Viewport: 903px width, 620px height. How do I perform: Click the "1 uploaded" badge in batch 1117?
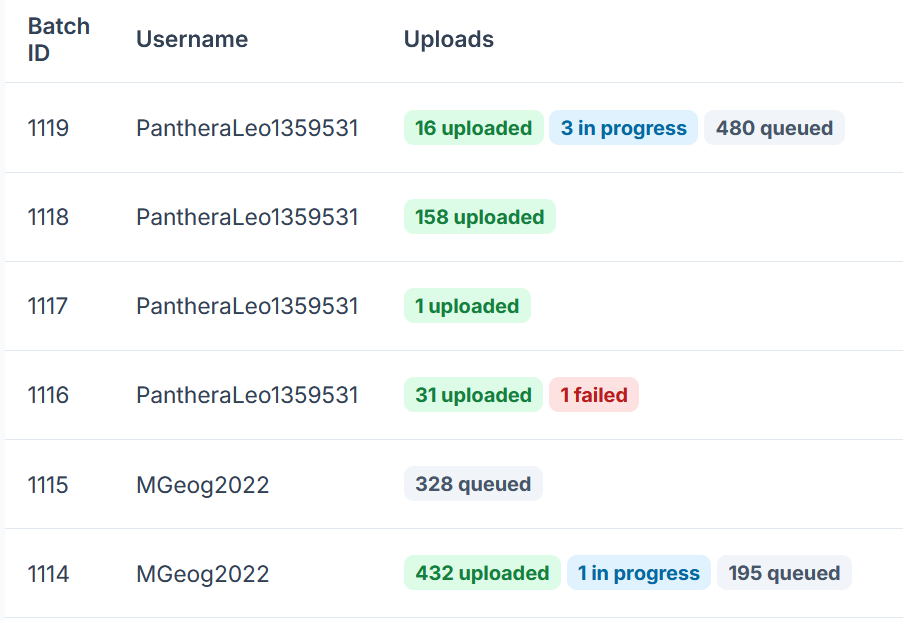coord(467,306)
